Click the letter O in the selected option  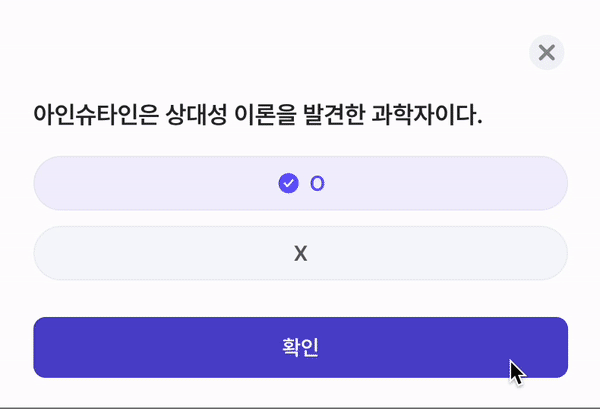pos(317,183)
